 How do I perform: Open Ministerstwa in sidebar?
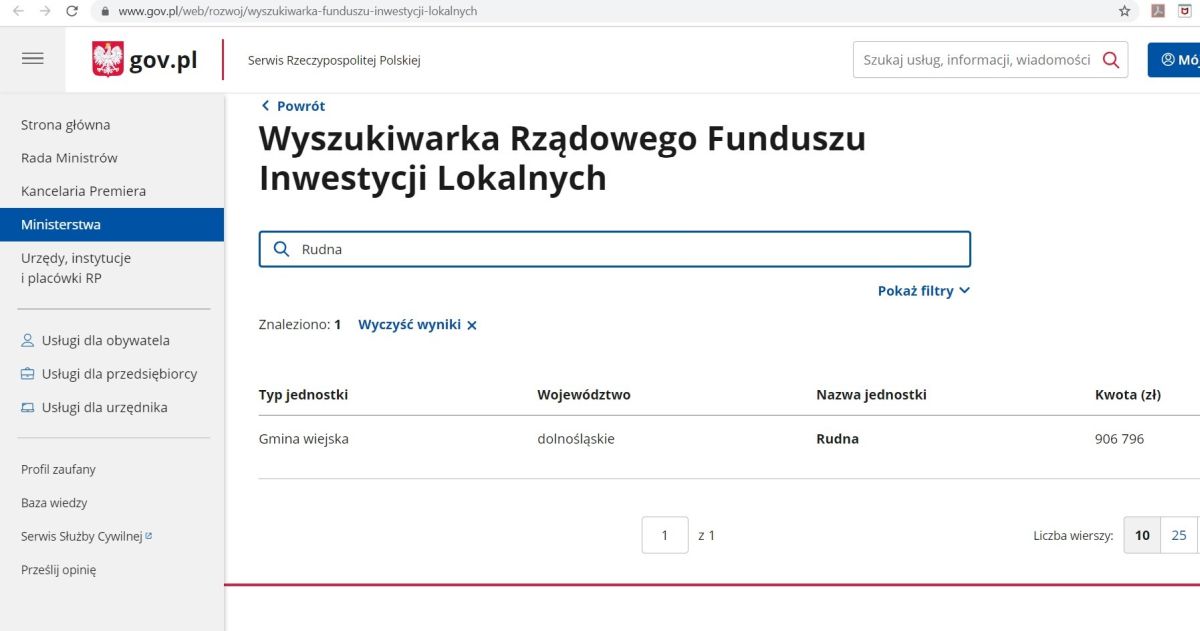tap(61, 225)
